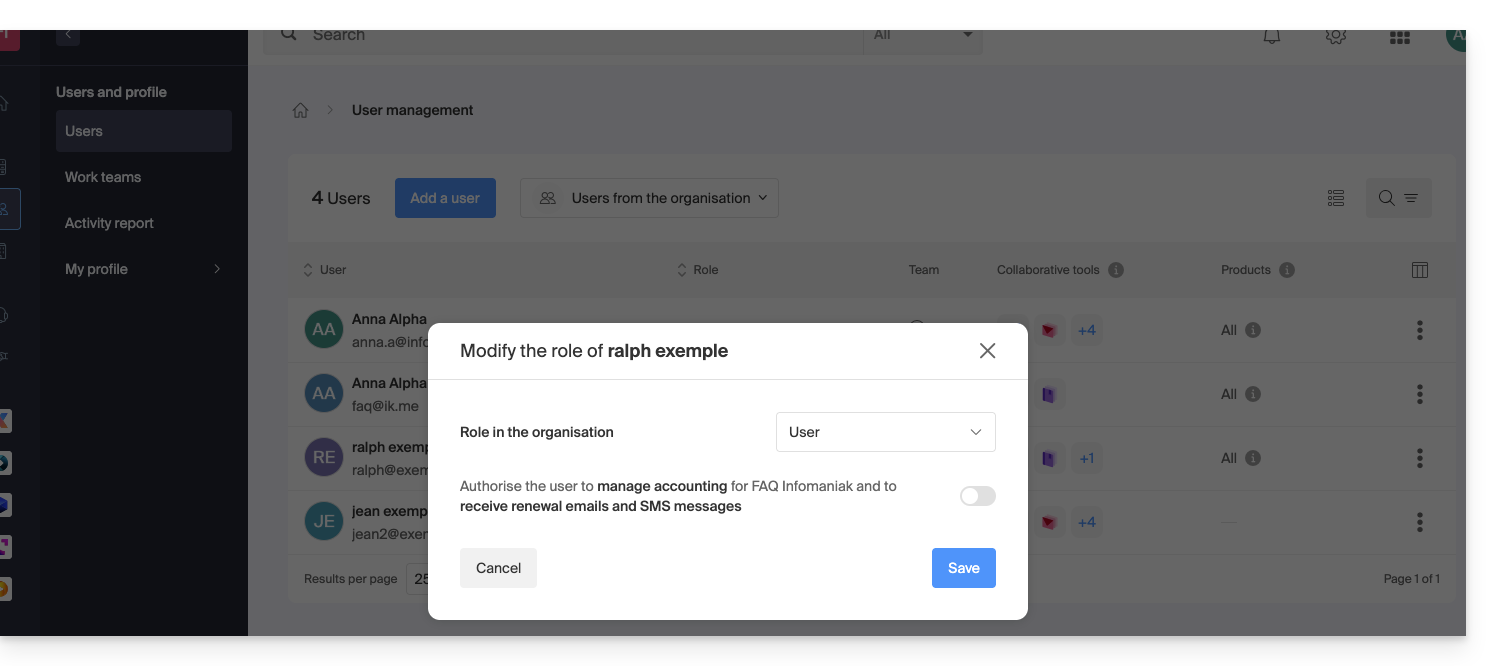Toggle the manage accounting authorisation switch
1496x666 pixels.
pos(977,496)
